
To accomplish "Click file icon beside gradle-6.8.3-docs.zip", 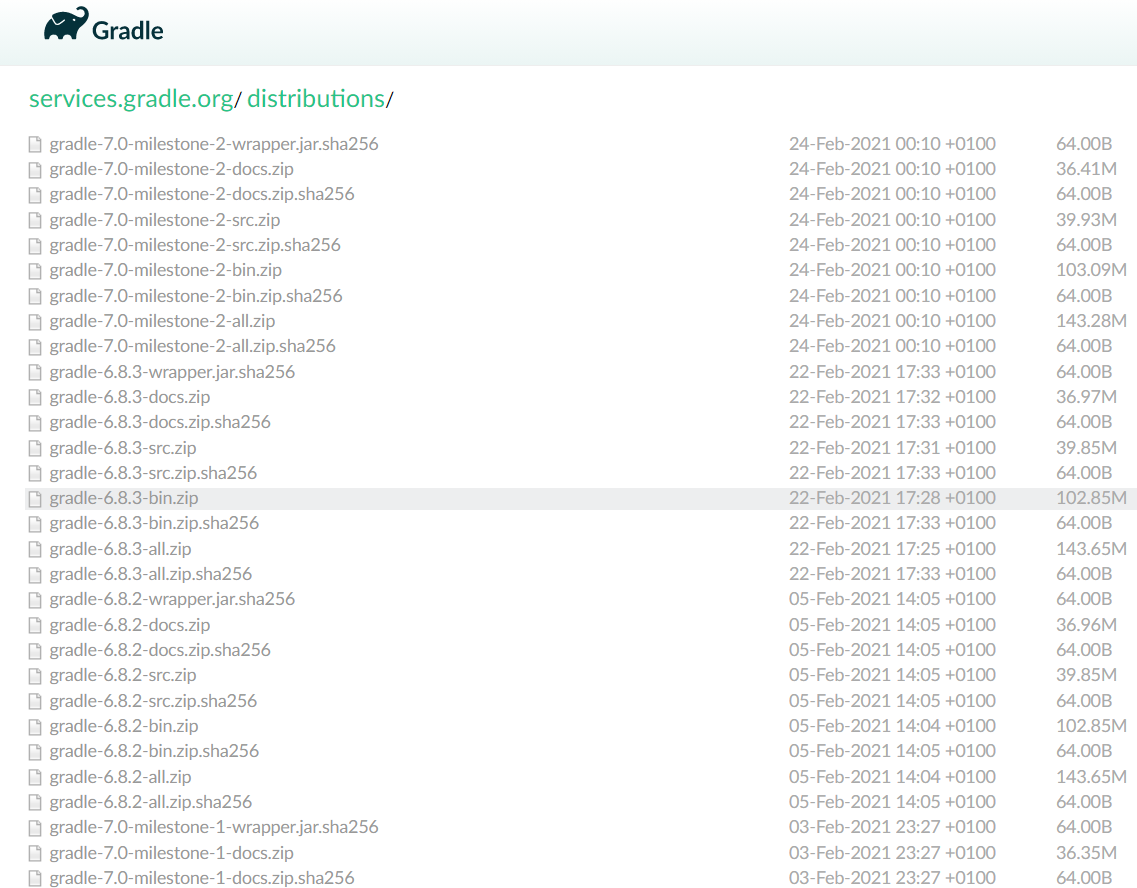I will (35, 397).
